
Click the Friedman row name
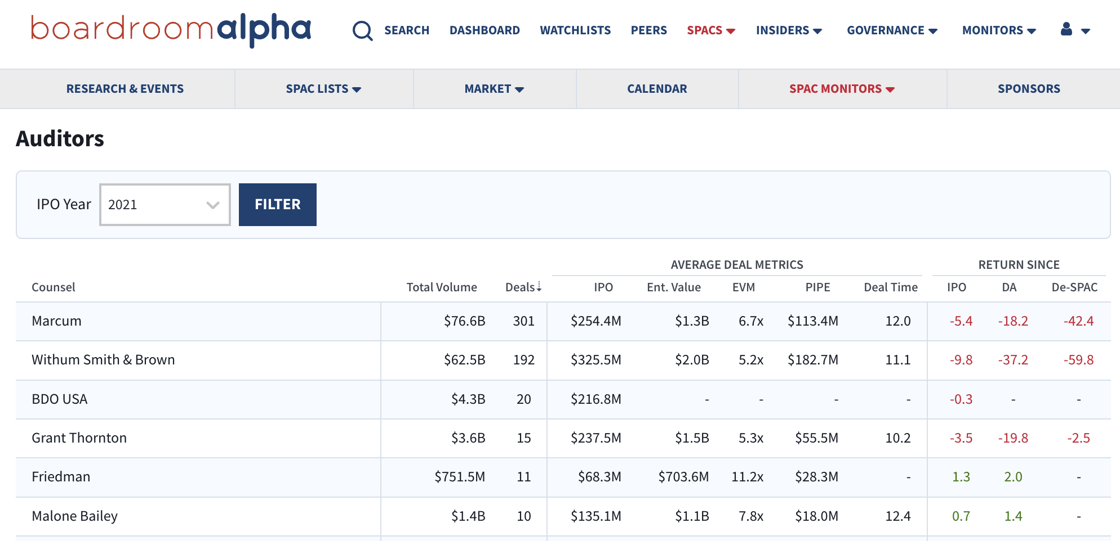pyautogui.click(x=61, y=477)
